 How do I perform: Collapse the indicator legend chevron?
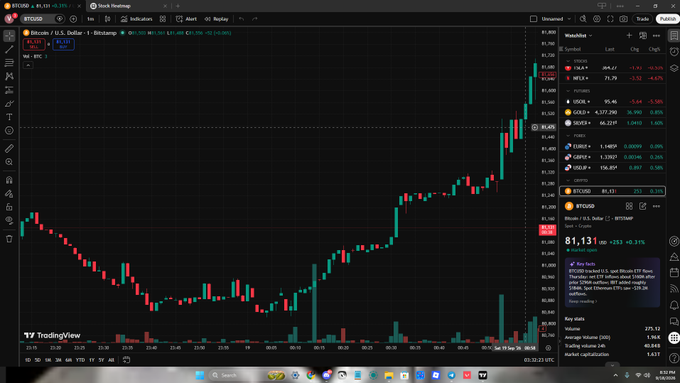click(x=28, y=65)
